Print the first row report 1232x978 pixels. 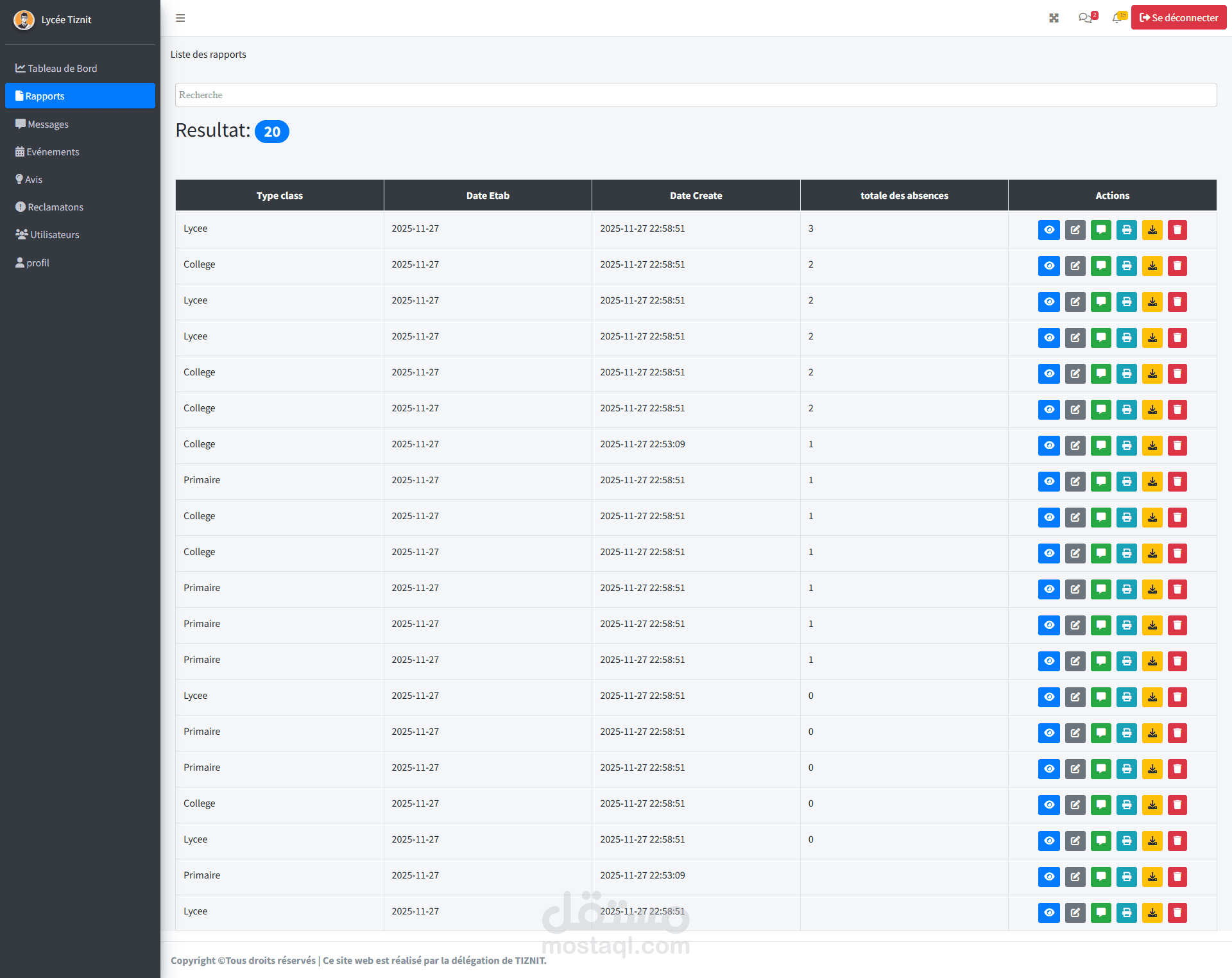pyautogui.click(x=1126, y=230)
